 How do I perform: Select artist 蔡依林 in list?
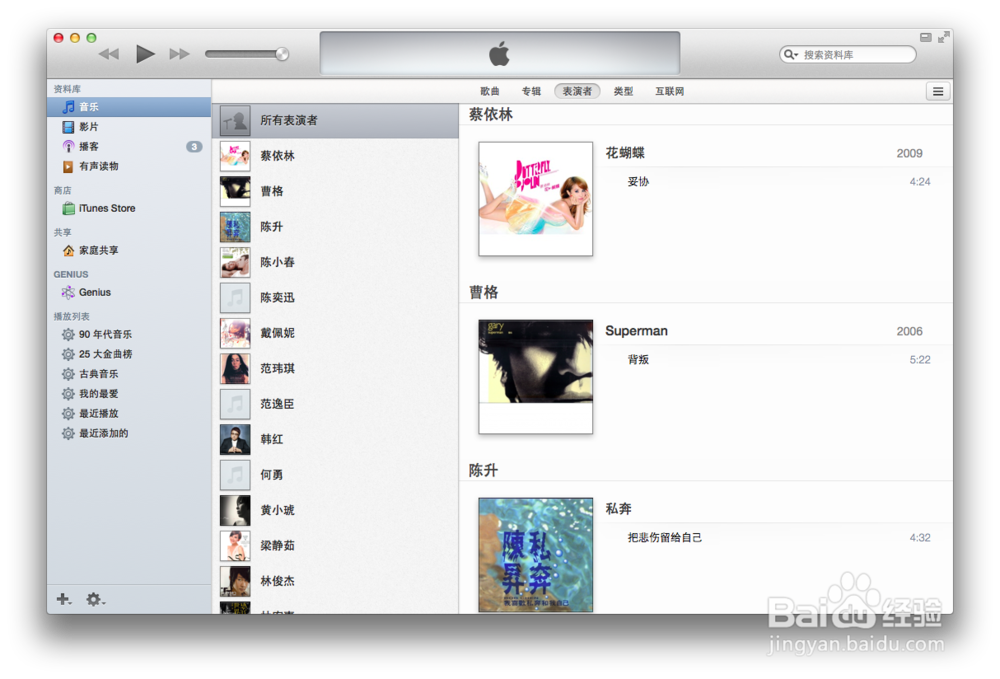pos(335,156)
